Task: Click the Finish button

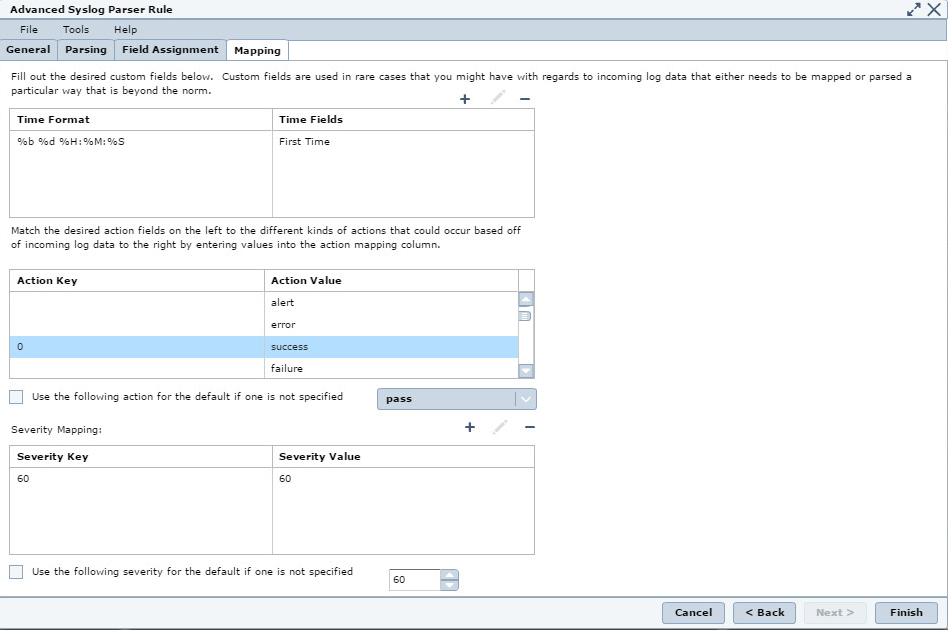Action: point(905,612)
